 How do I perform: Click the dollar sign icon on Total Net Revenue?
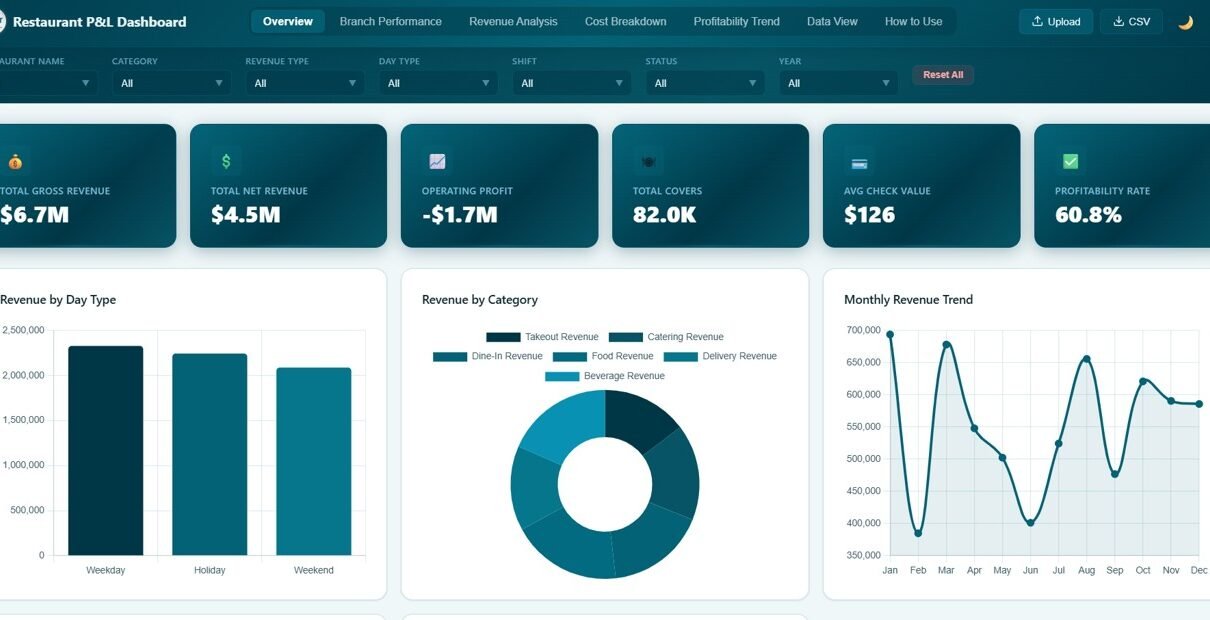tap(226, 161)
